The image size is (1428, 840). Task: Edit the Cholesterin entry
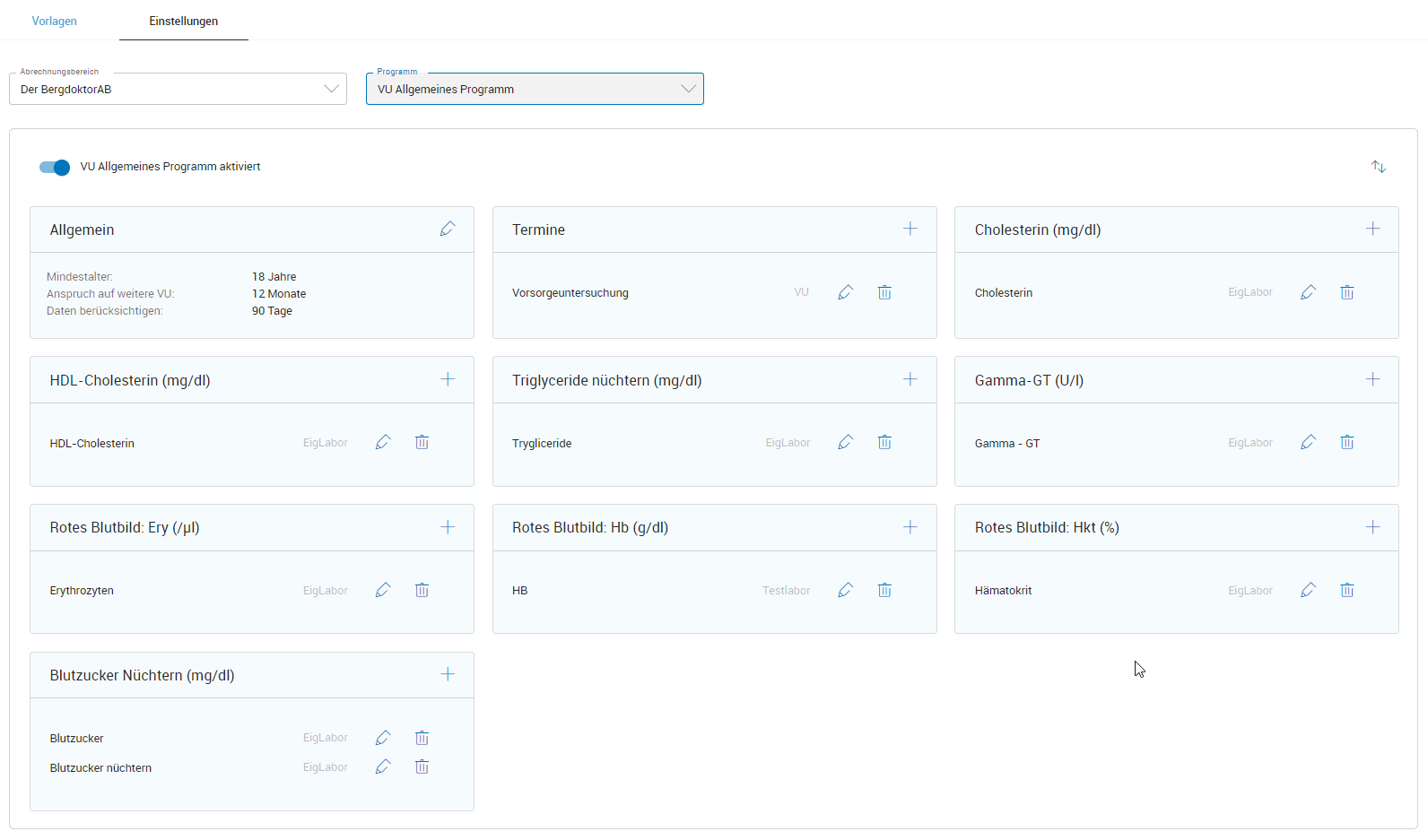pos(1308,292)
